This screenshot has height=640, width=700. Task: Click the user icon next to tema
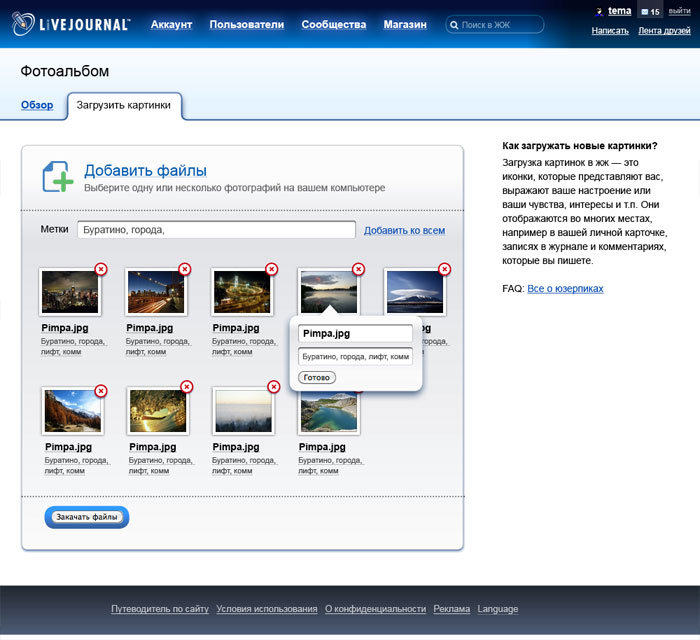point(599,12)
